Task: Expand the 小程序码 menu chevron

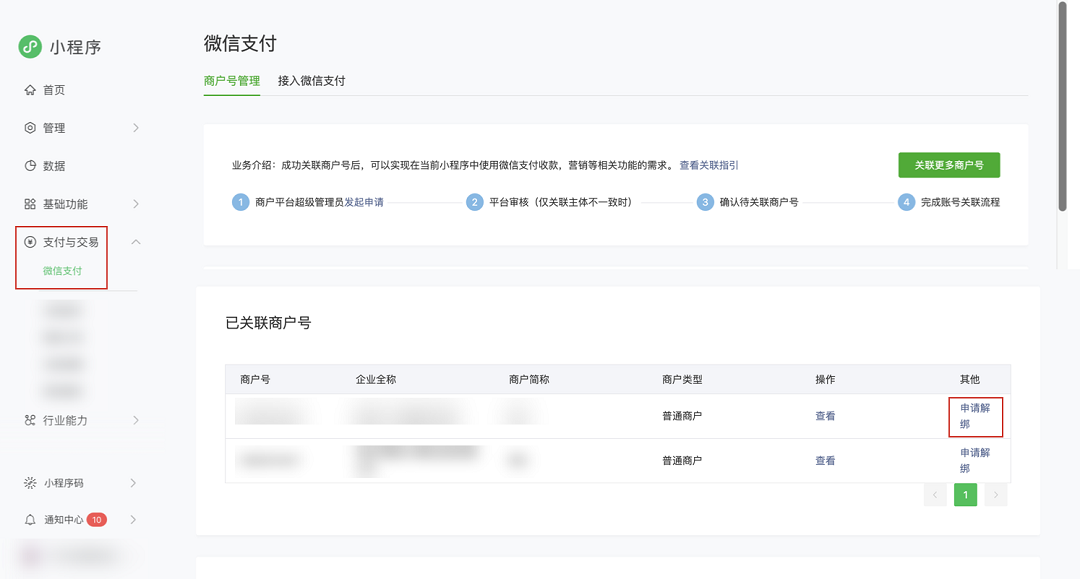Action: coord(134,483)
